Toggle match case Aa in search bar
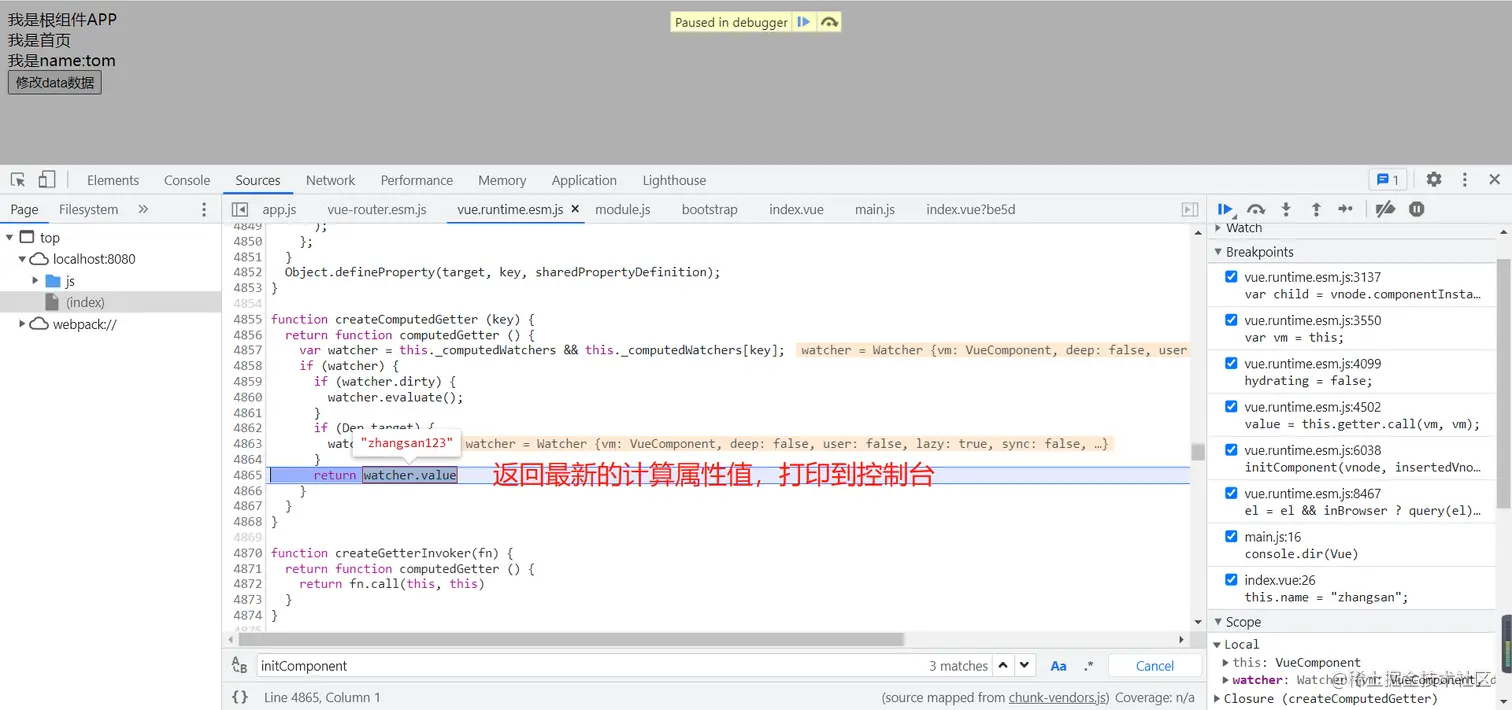Screen dimensions: 1512x710 [x=1058, y=666]
